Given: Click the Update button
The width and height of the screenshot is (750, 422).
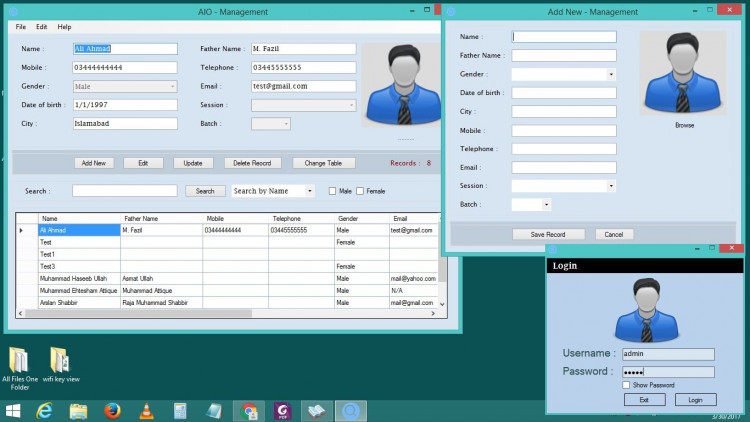Looking at the screenshot, I should click(x=193, y=163).
